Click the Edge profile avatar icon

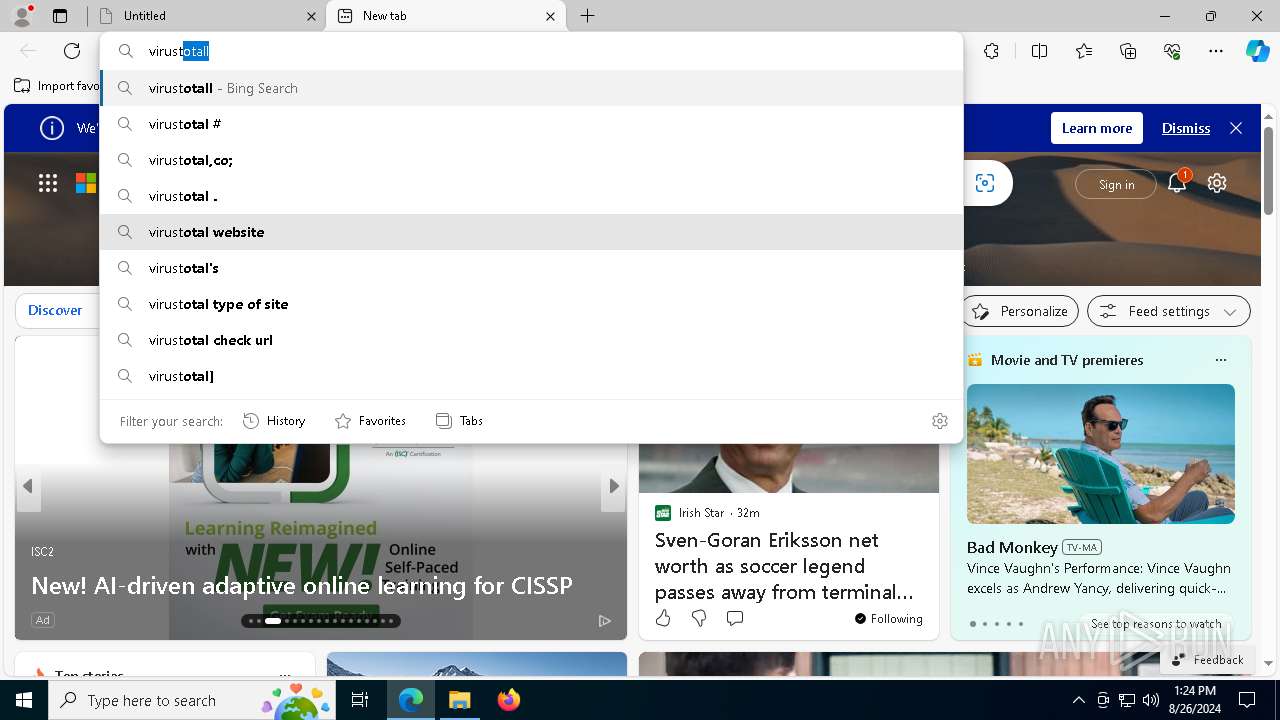pyautogui.click(x=22, y=16)
